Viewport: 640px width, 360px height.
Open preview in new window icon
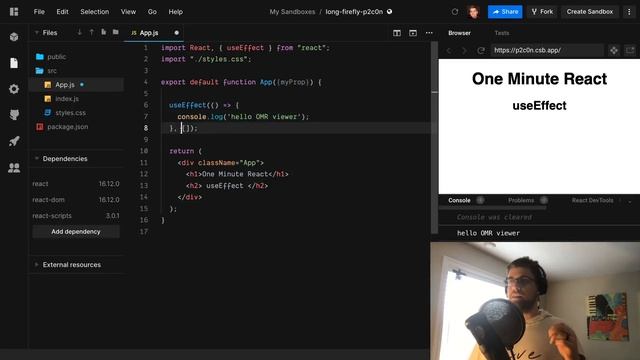tap(630, 51)
